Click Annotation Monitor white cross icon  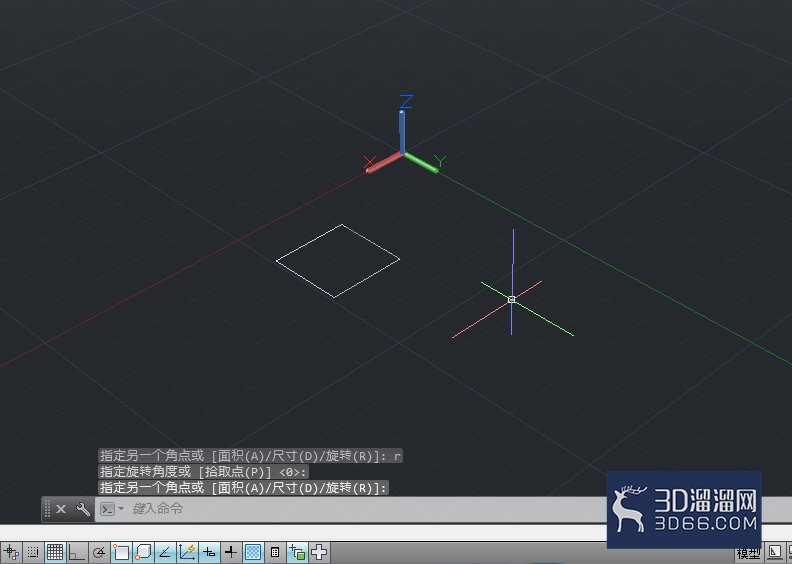click(x=319, y=552)
